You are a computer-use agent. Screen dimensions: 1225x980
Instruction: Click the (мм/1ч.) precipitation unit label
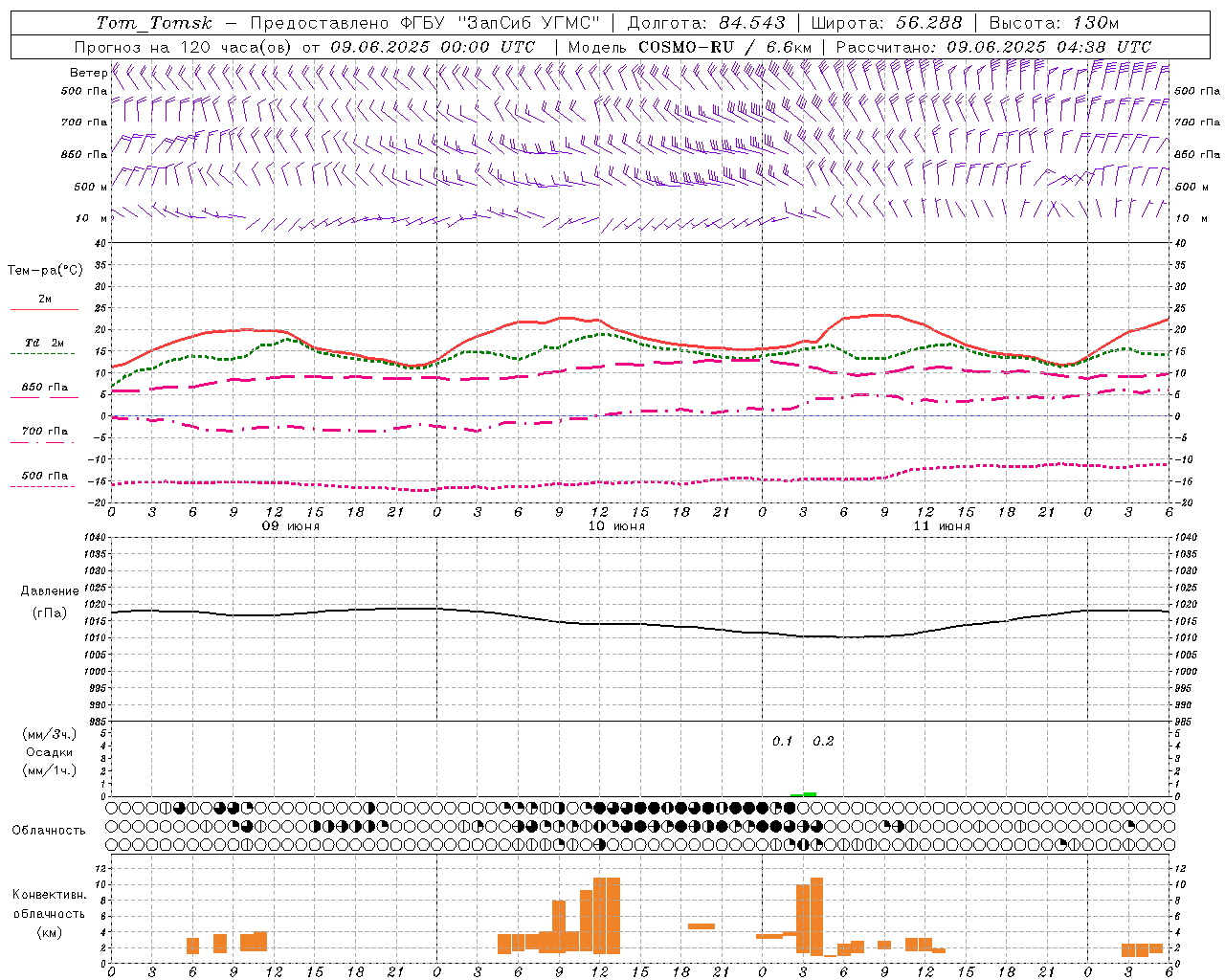tap(50, 770)
